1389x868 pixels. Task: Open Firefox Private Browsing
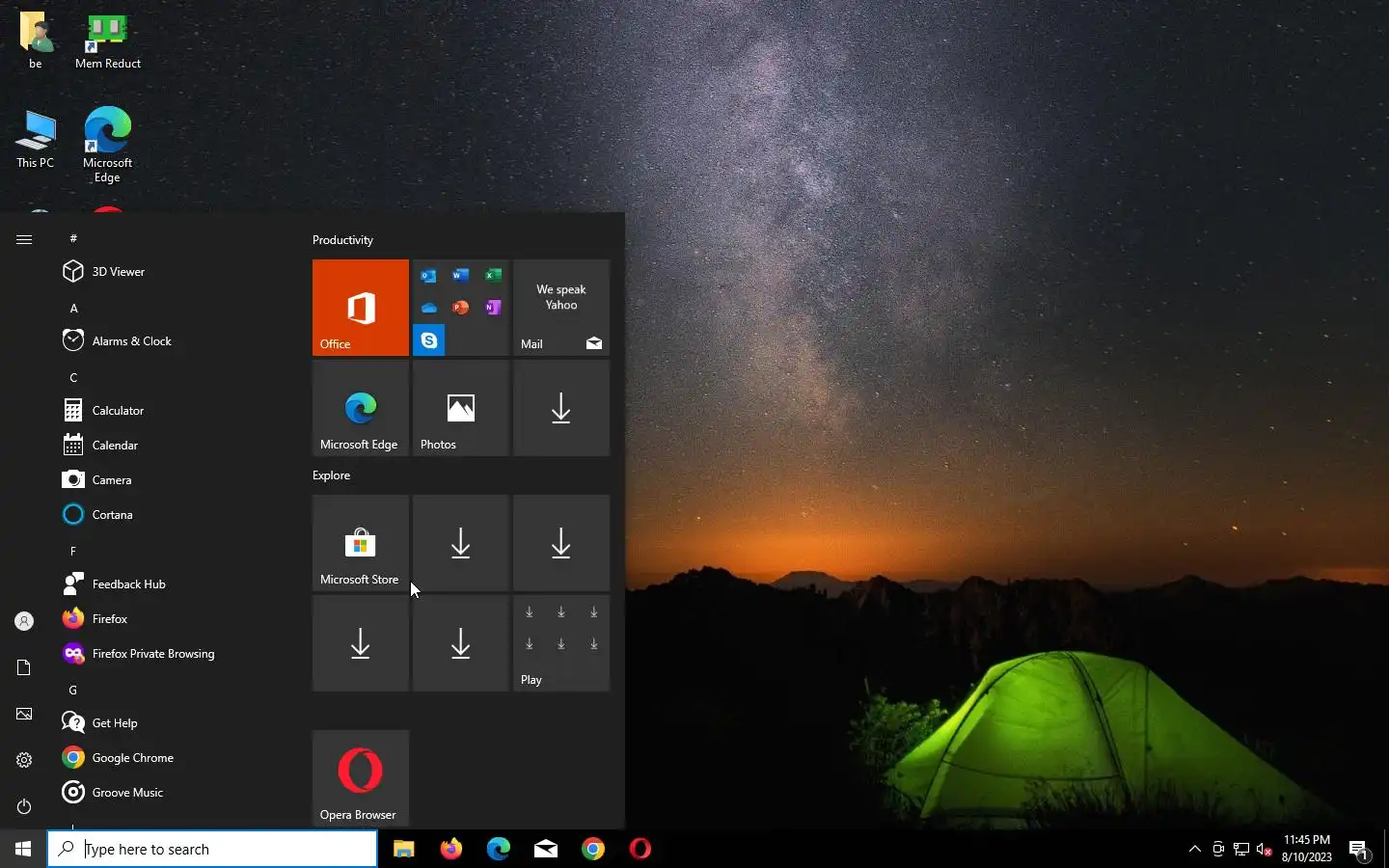click(174, 654)
